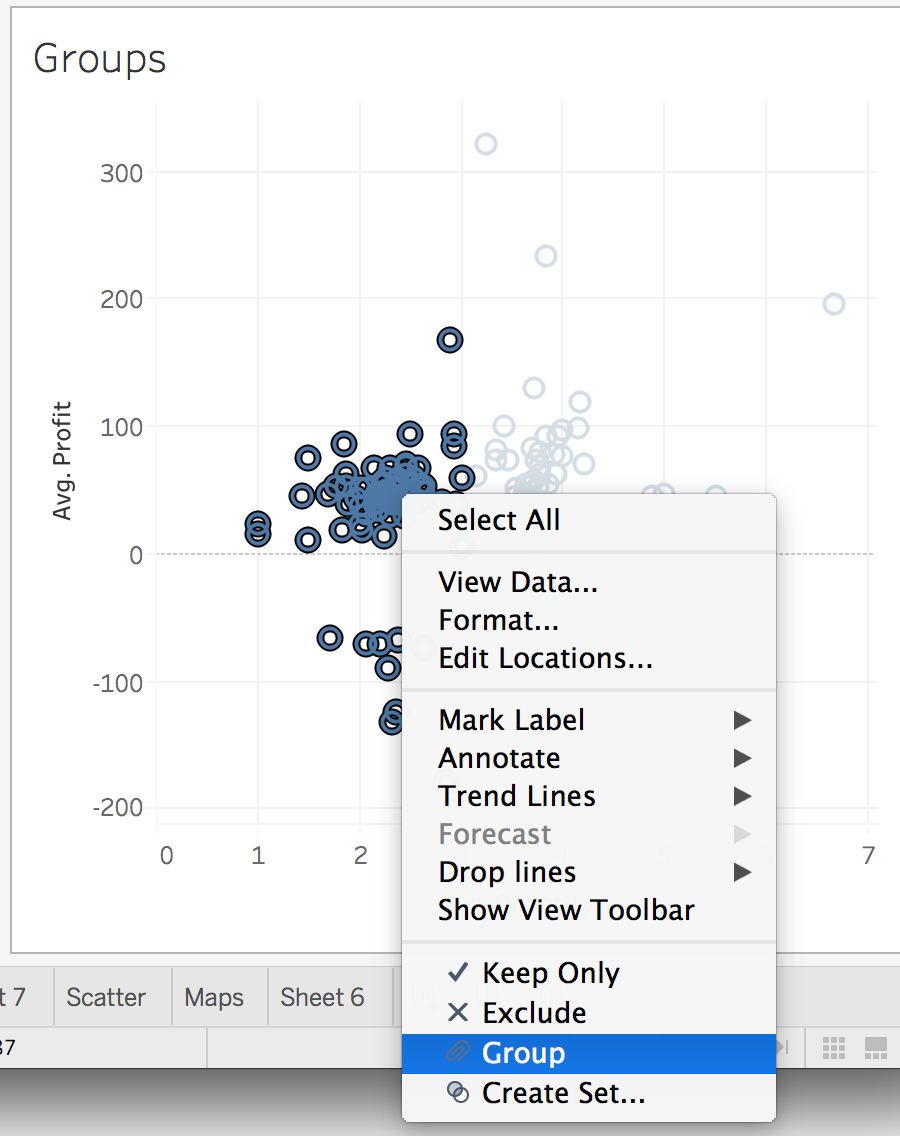The width and height of the screenshot is (900, 1136).
Task: Switch to the Scatter sheet tab
Action: pyautogui.click(x=106, y=997)
